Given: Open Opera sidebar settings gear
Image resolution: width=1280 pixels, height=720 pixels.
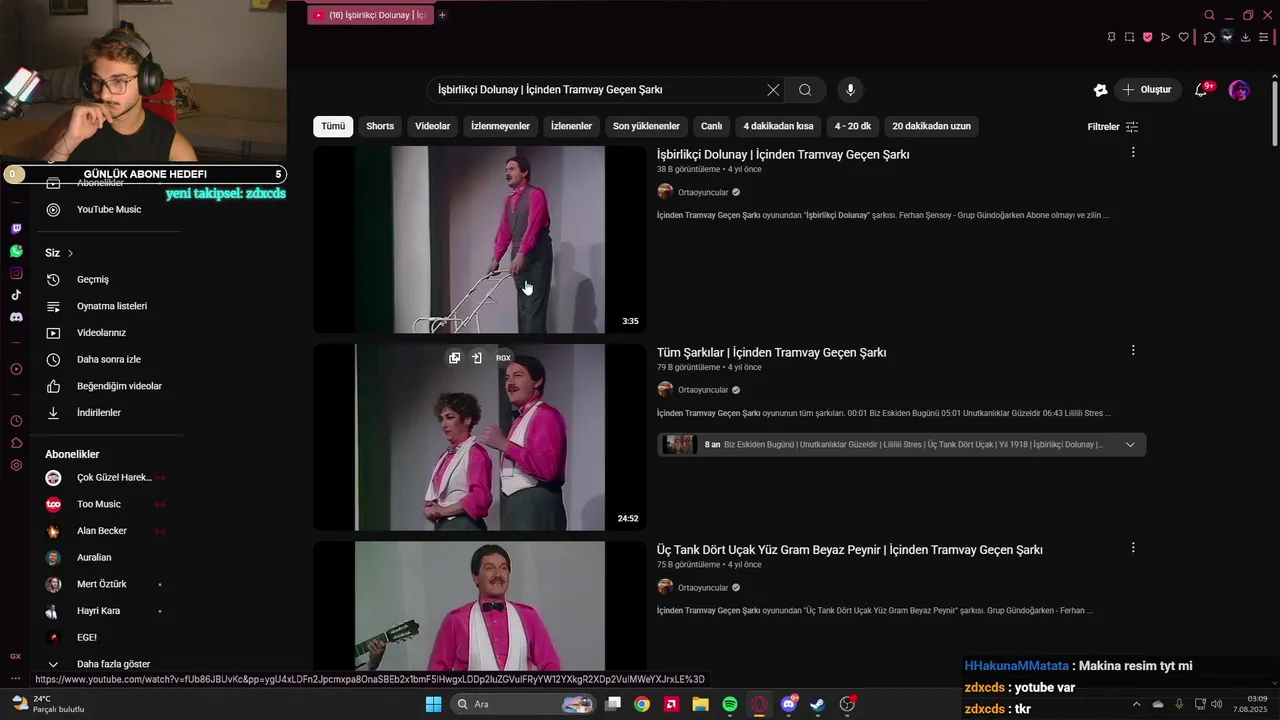Looking at the screenshot, I should coord(16,465).
